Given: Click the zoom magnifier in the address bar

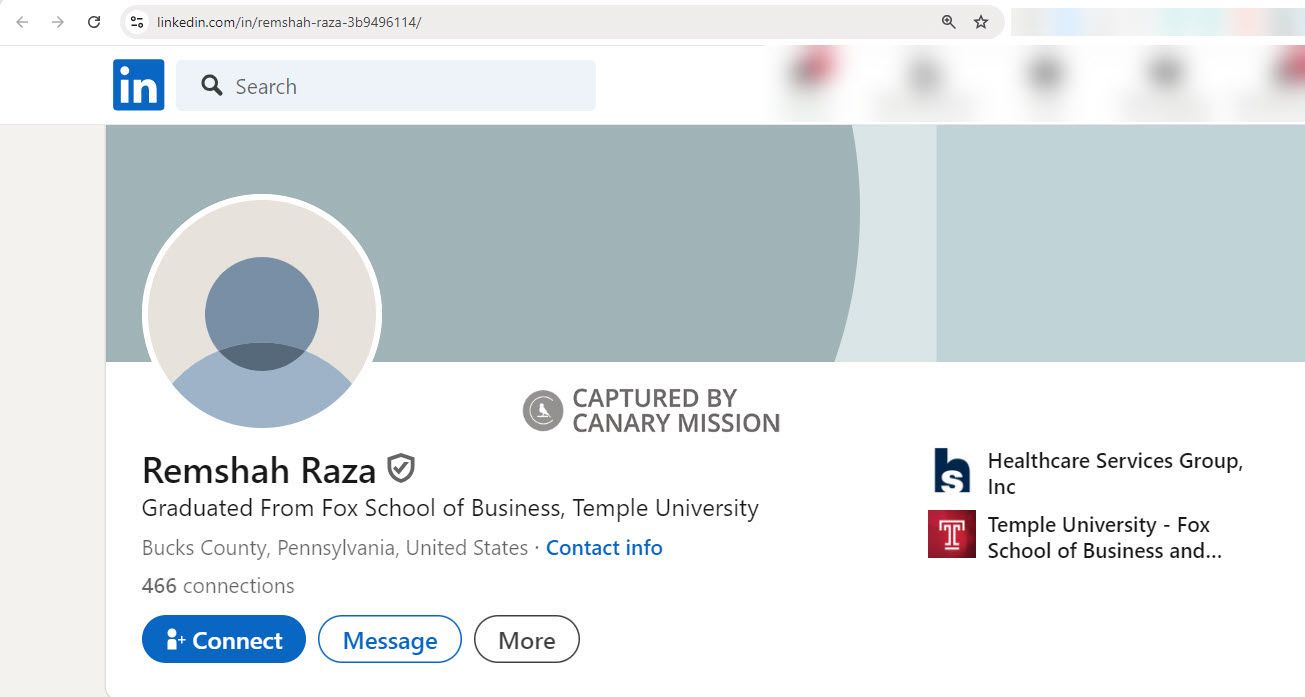Looking at the screenshot, I should click(x=946, y=21).
